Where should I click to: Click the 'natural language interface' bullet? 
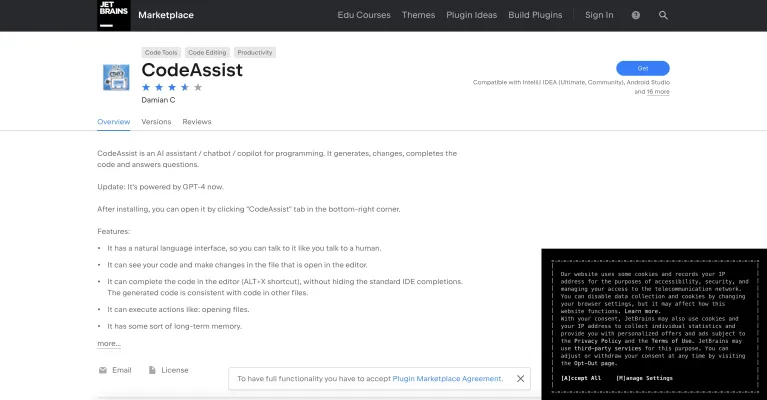pos(244,248)
